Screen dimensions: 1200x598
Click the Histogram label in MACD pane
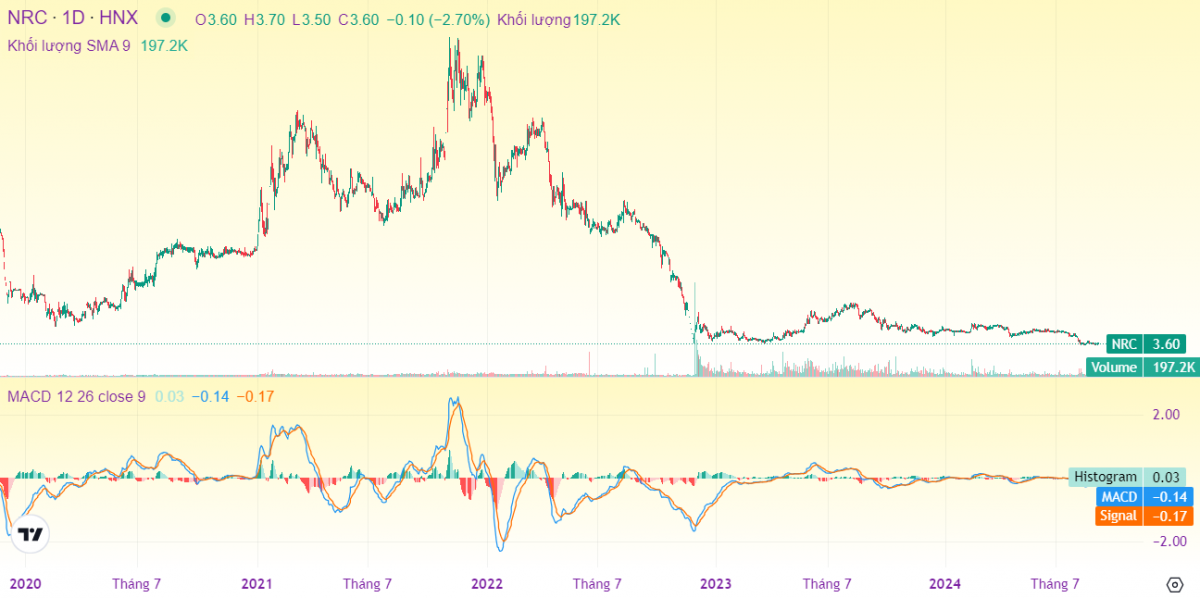coord(1105,477)
